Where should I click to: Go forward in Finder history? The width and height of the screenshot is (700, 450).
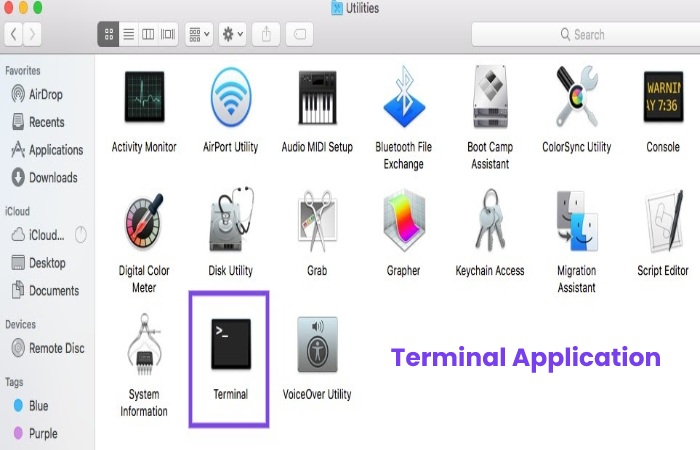pos(32,34)
